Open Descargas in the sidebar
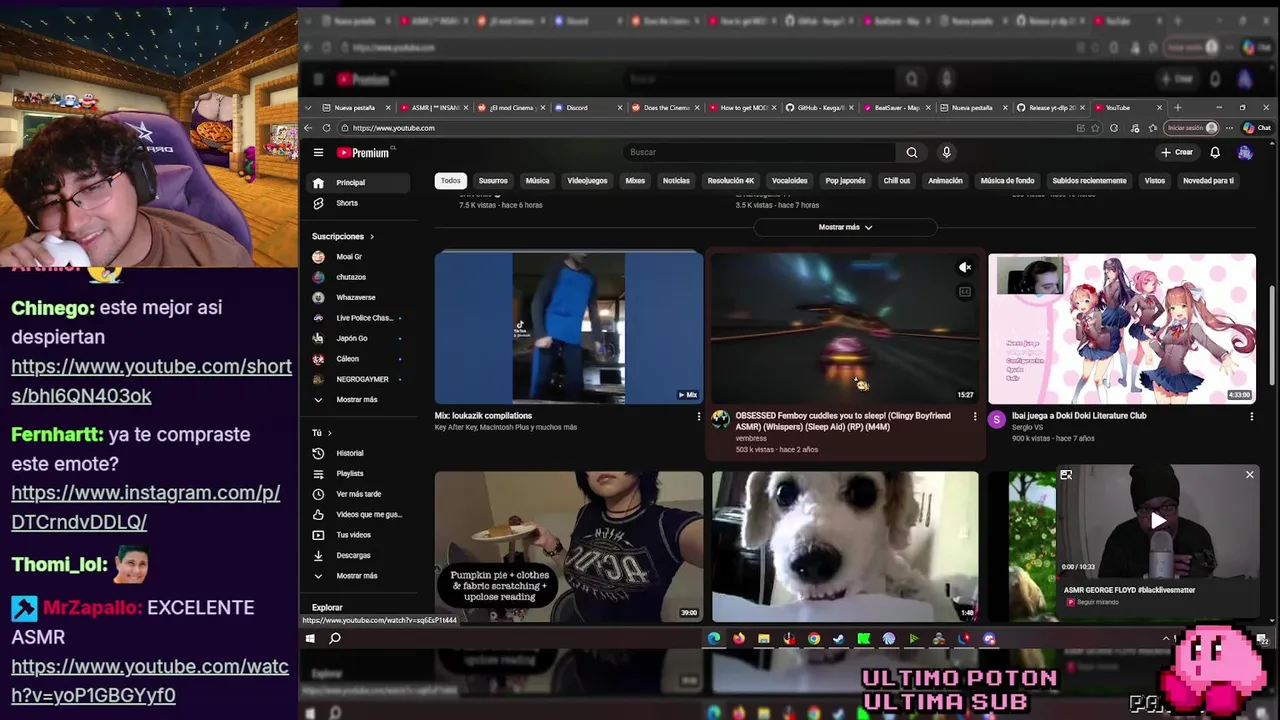Screen dimensions: 1280x720 click(x=359, y=555)
